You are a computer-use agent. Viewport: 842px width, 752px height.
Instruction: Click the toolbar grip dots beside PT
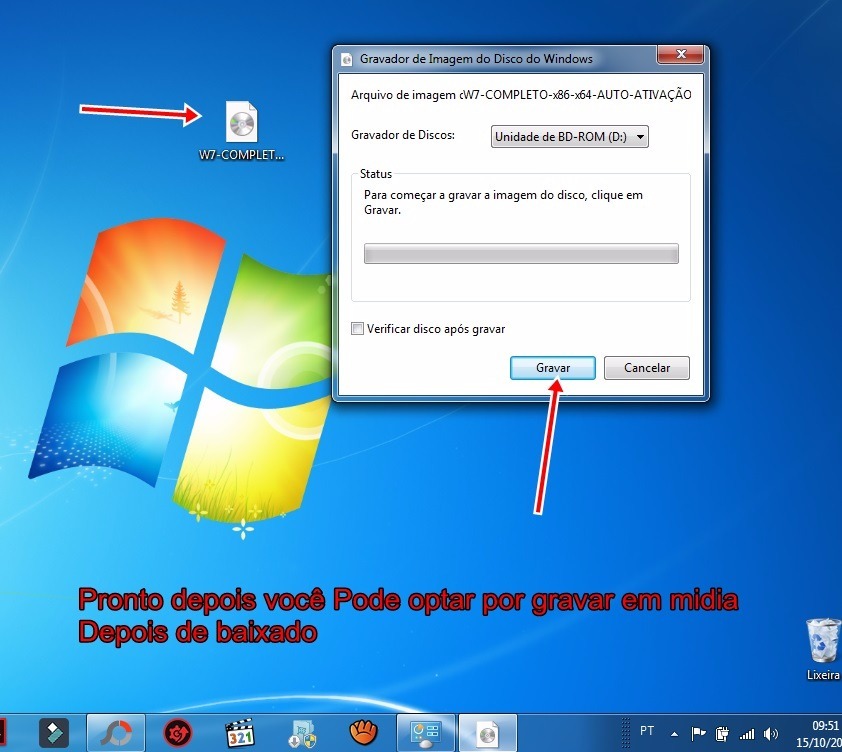point(626,733)
